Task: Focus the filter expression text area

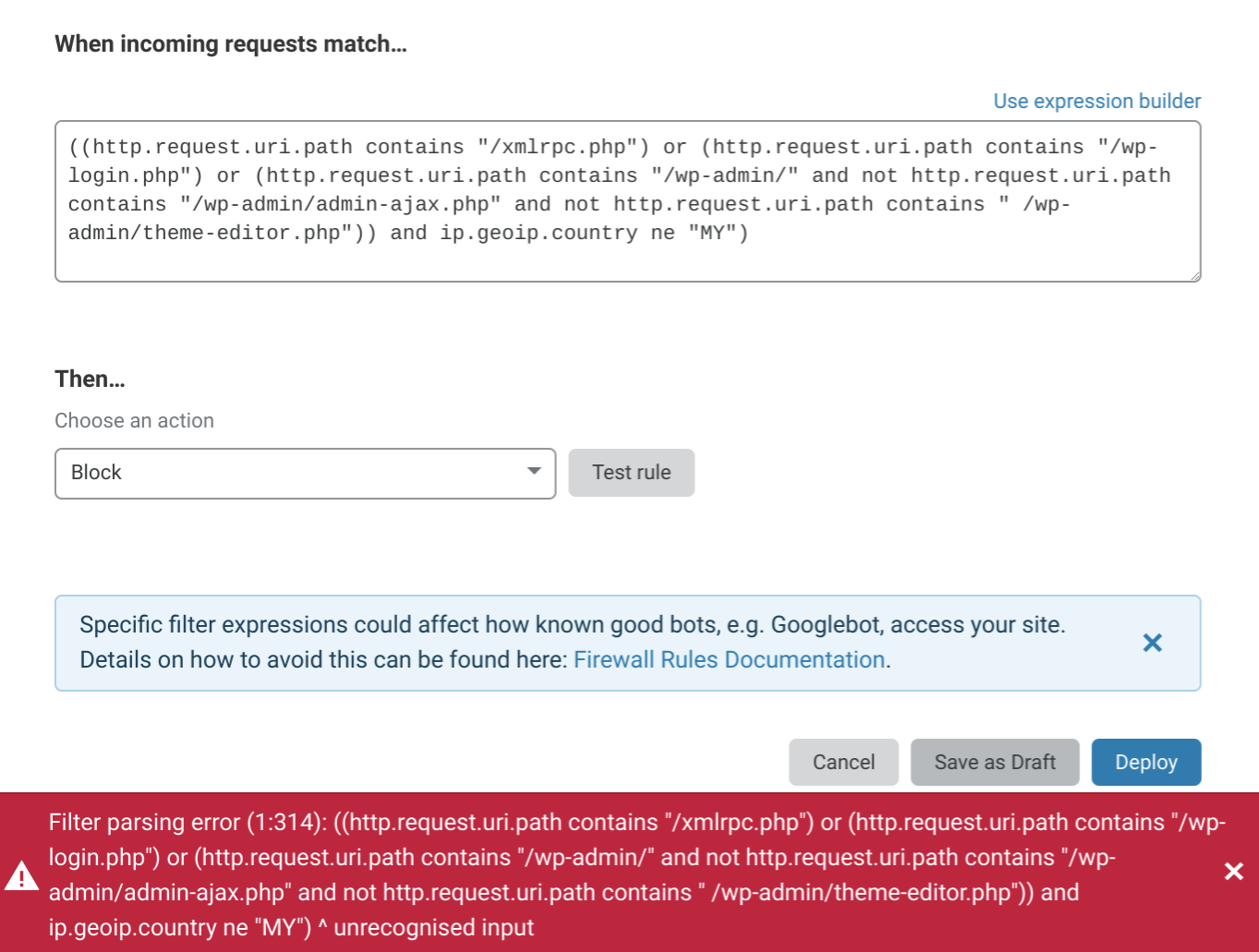Action: coord(627,200)
